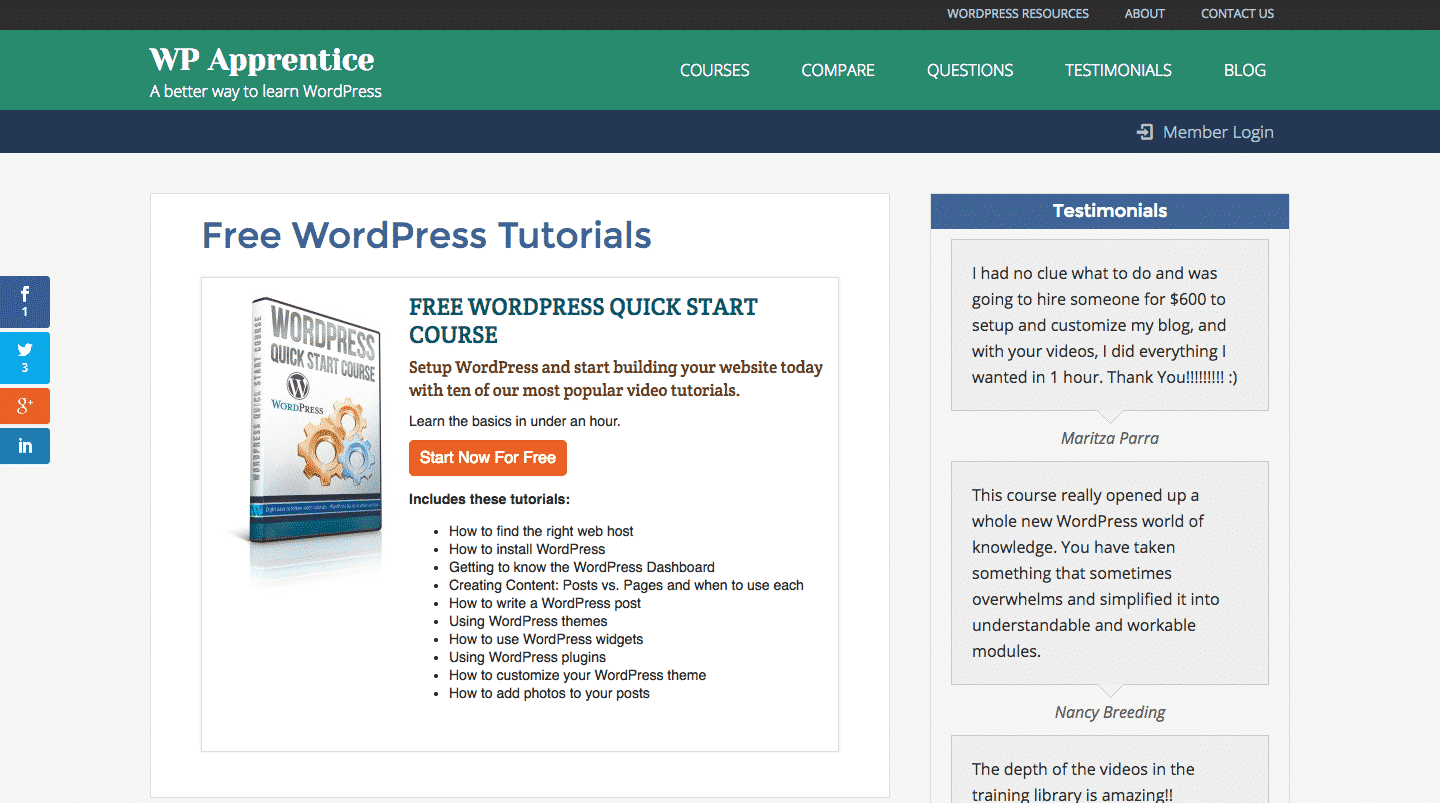Viewport: 1440px width, 803px height.
Task: Open the About link in top bar
Action: (x=1144, y=14)
